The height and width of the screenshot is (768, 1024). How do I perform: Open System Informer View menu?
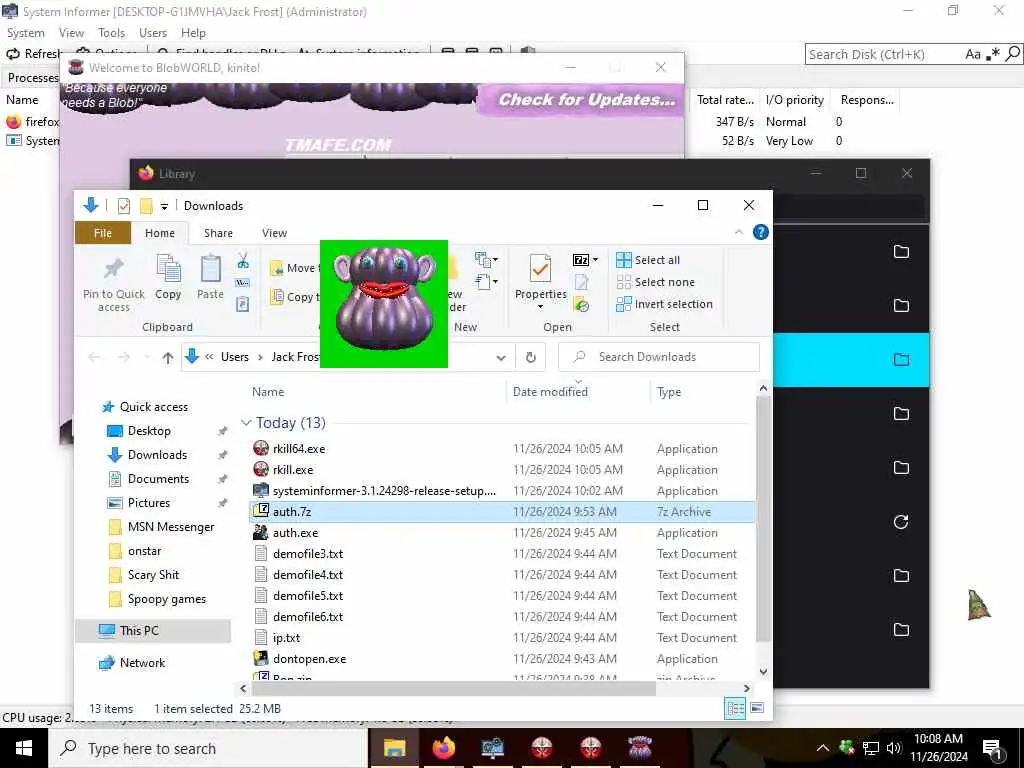pyautogui.click(x=71, y=33)
